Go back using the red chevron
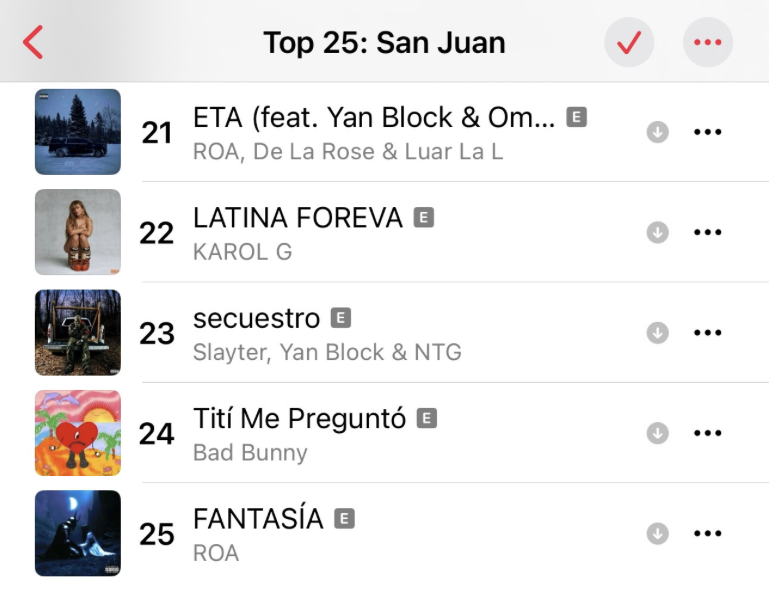 (x=33, y=42)
